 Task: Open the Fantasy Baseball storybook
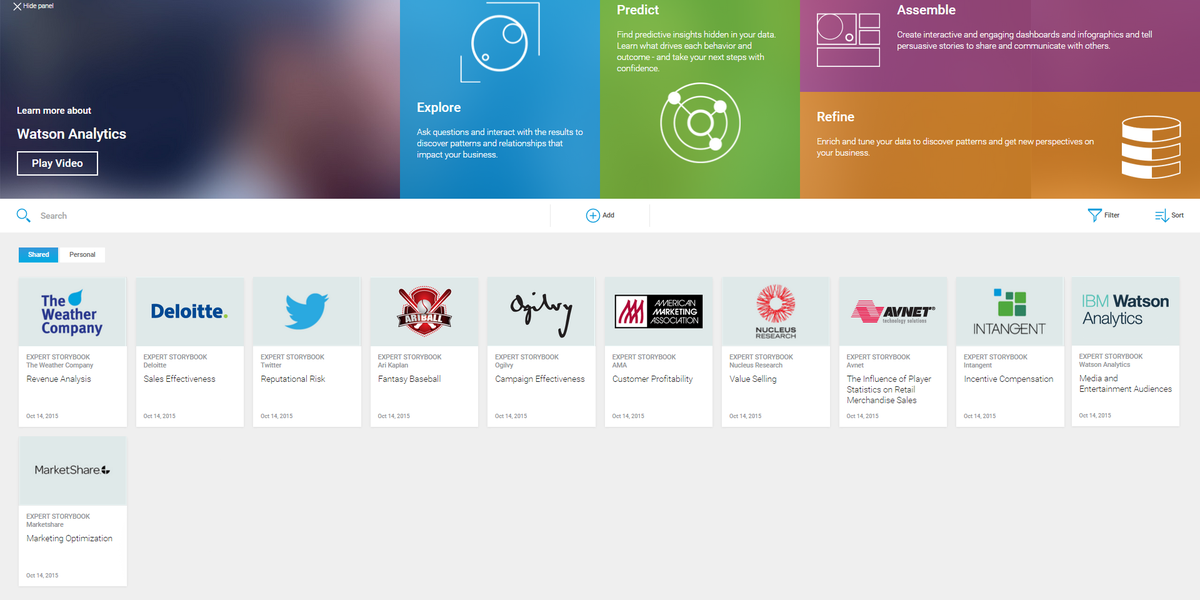coord(409,379)
